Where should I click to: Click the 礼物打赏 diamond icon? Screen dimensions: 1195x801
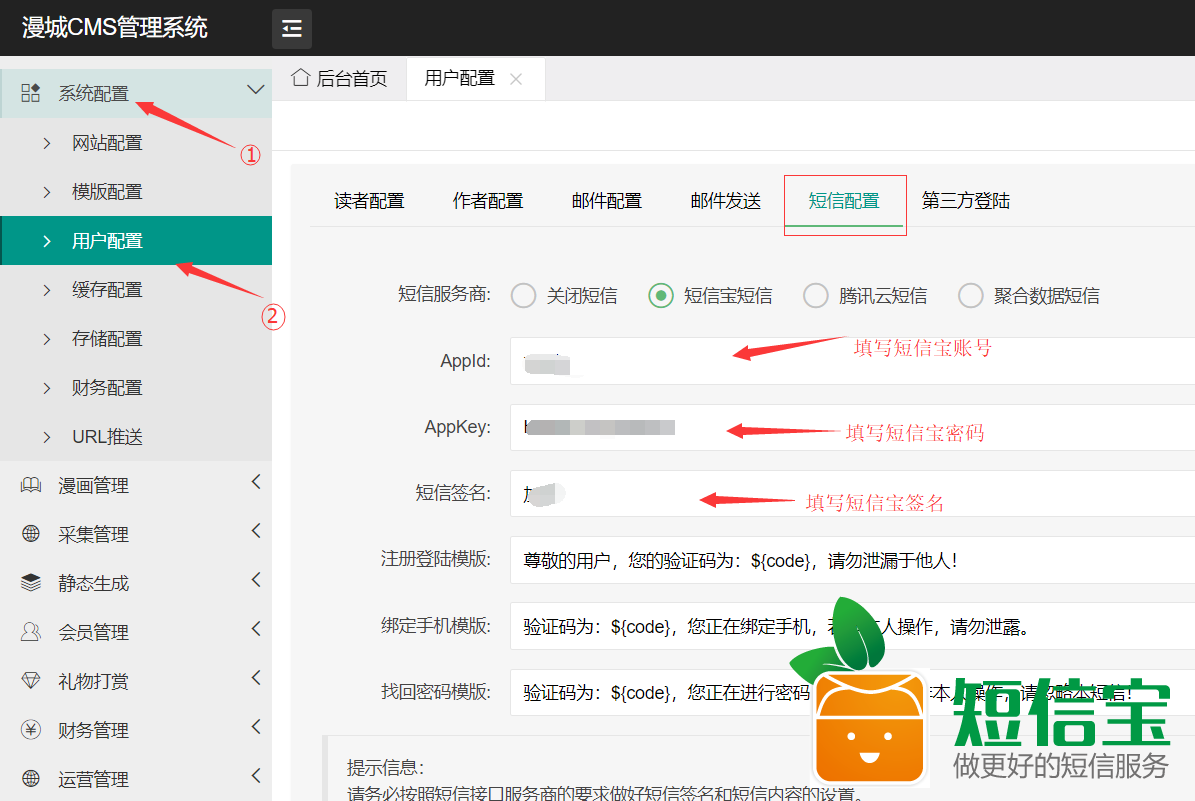(31, 681)
